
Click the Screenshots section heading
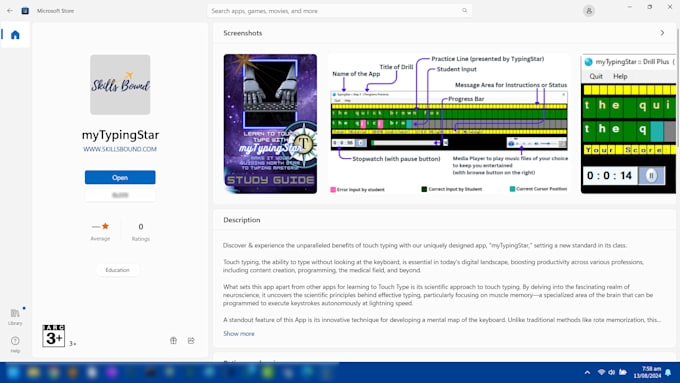[243, 33]
